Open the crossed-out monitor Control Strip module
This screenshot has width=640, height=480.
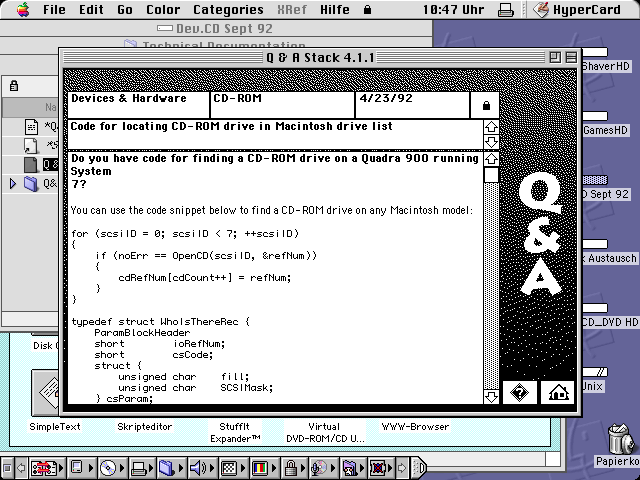point(381,468)
